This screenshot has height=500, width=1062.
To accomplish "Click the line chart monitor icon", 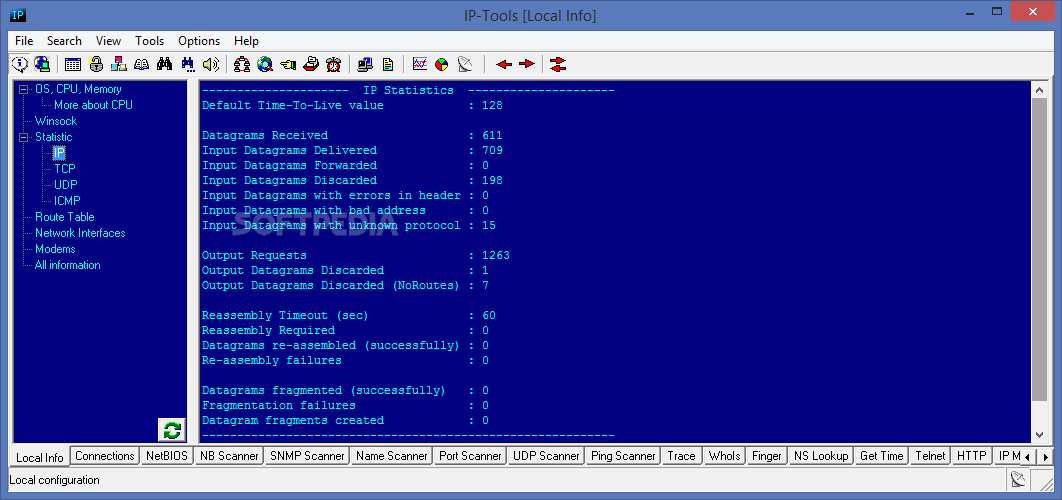I will click(420, 64).
